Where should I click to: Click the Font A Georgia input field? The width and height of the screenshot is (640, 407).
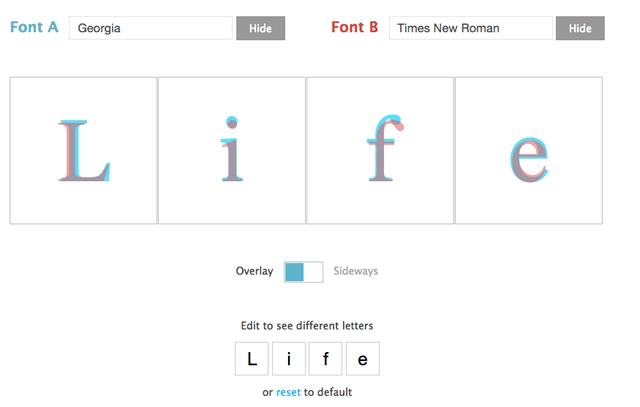coord(151,28)
